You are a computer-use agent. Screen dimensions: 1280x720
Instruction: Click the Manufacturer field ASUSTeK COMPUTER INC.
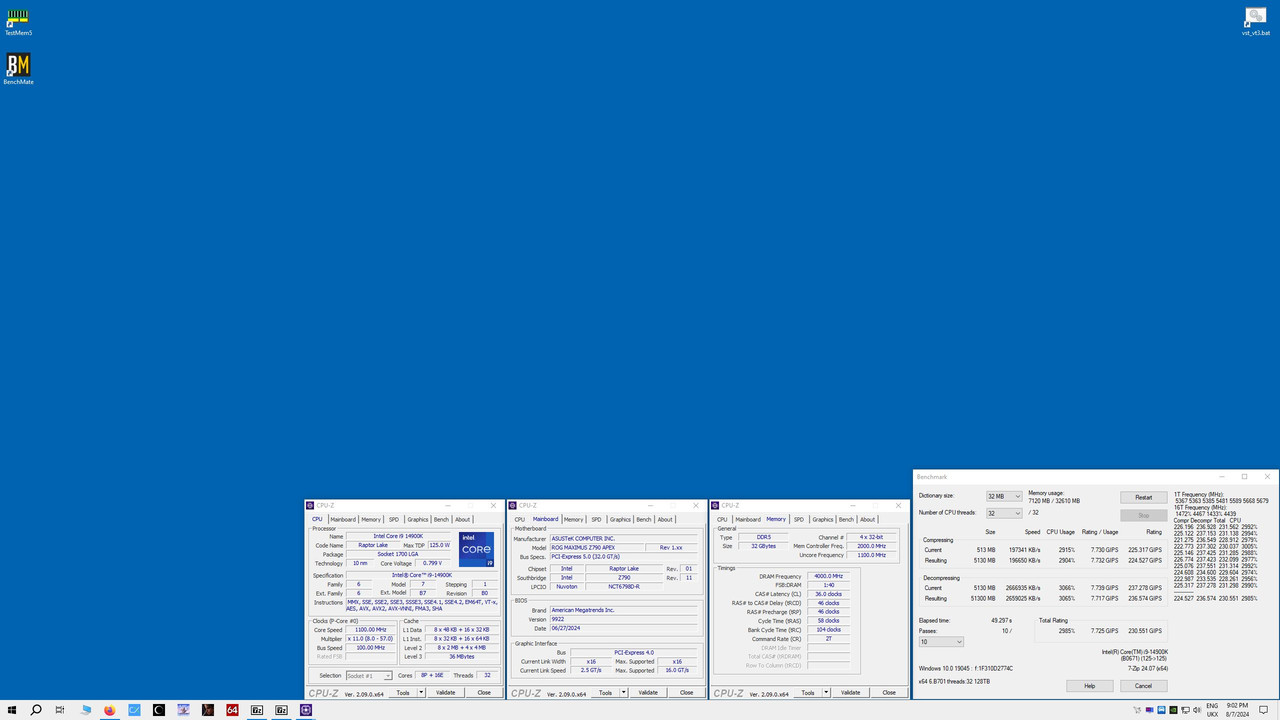click(x=623, y=538)
